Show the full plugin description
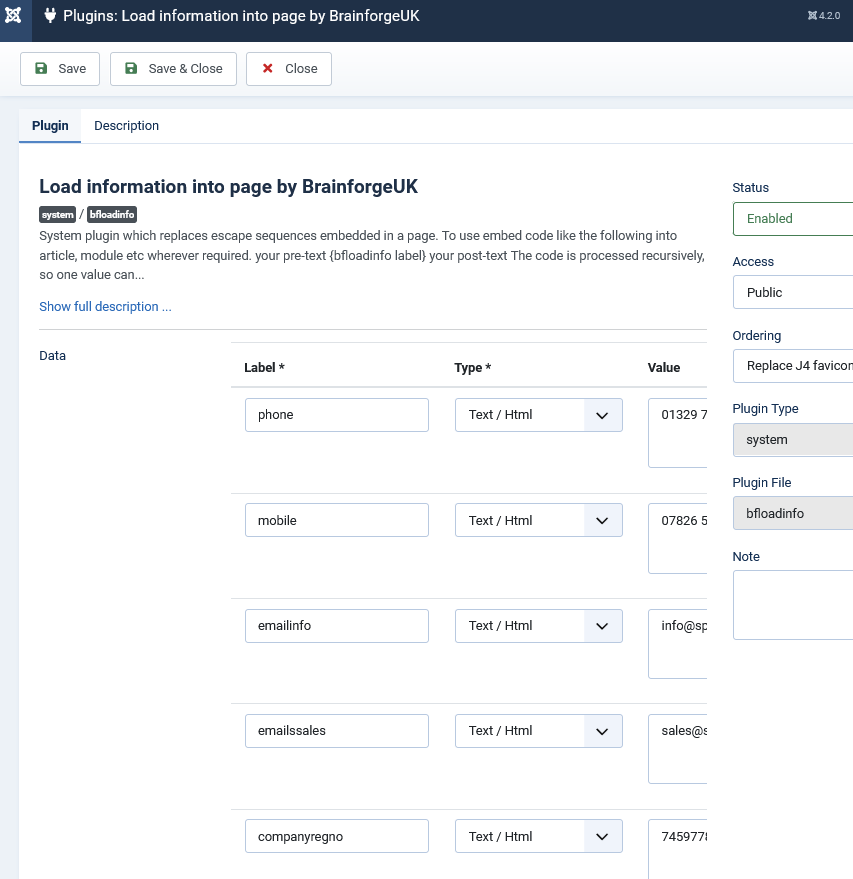853x879 pixels. (x=105, y=307)
